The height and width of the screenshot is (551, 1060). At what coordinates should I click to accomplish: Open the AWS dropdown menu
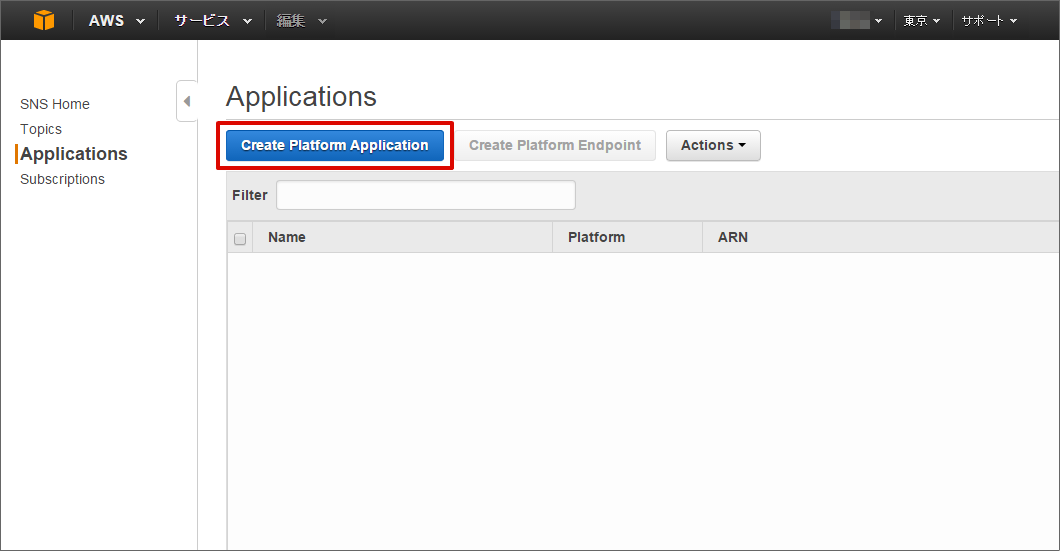click(116, 20)
